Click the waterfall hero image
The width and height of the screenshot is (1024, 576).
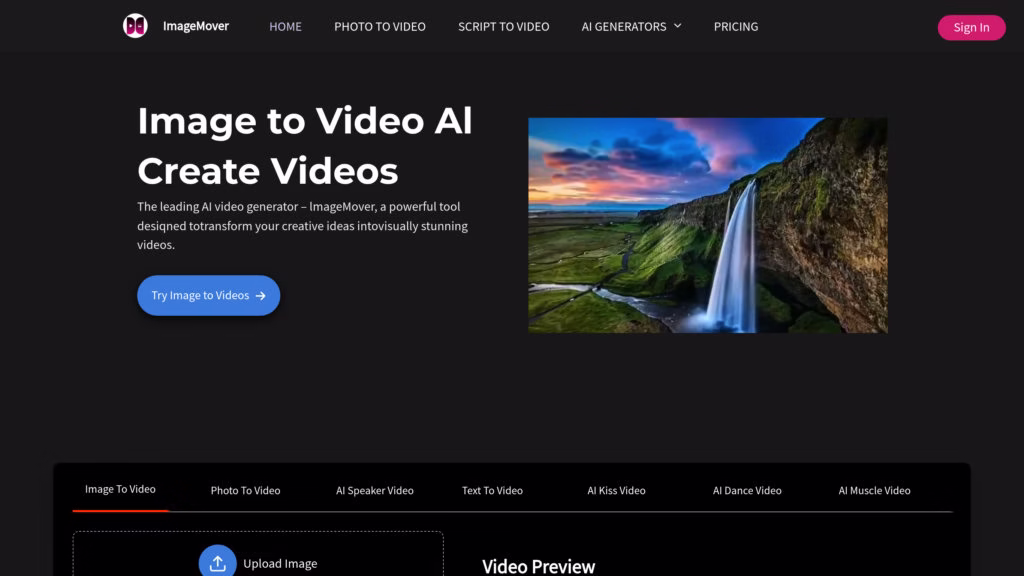coord(707,225)
